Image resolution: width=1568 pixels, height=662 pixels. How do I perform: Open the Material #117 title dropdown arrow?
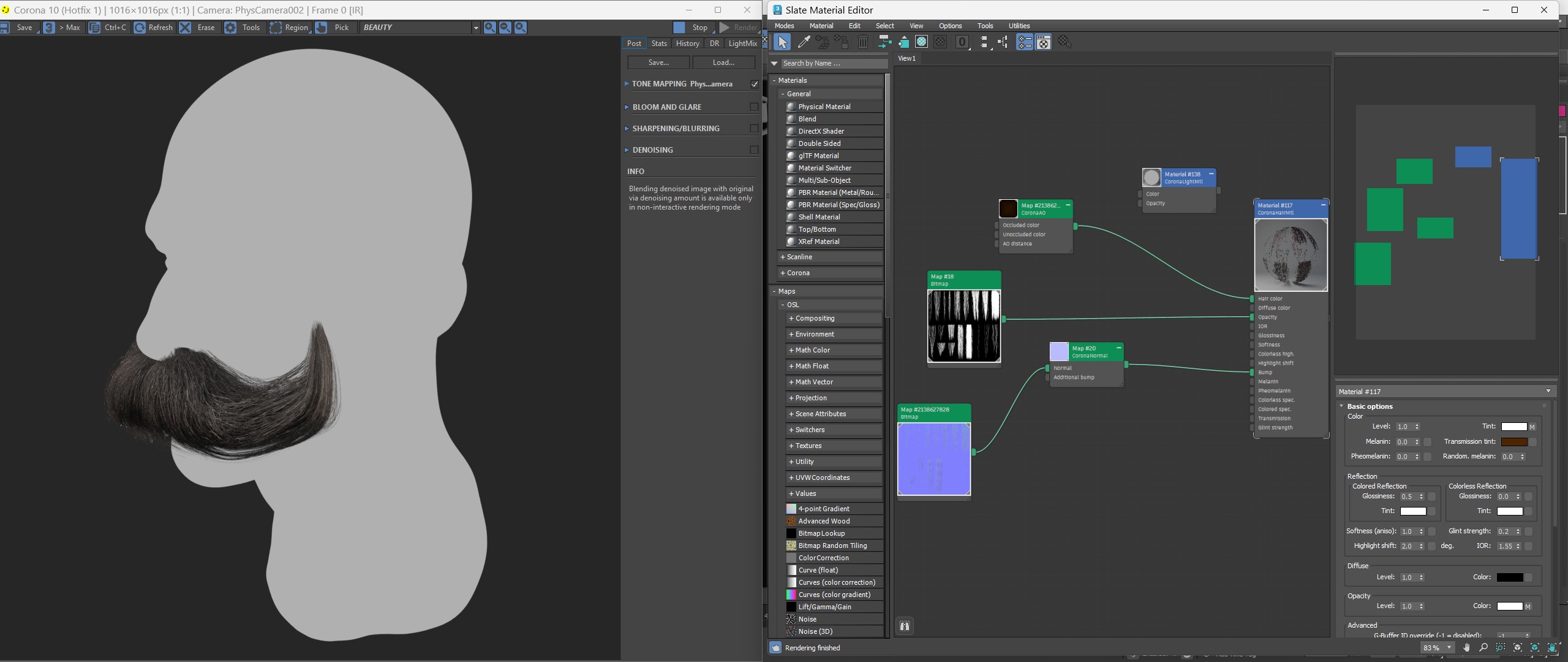1548,391
